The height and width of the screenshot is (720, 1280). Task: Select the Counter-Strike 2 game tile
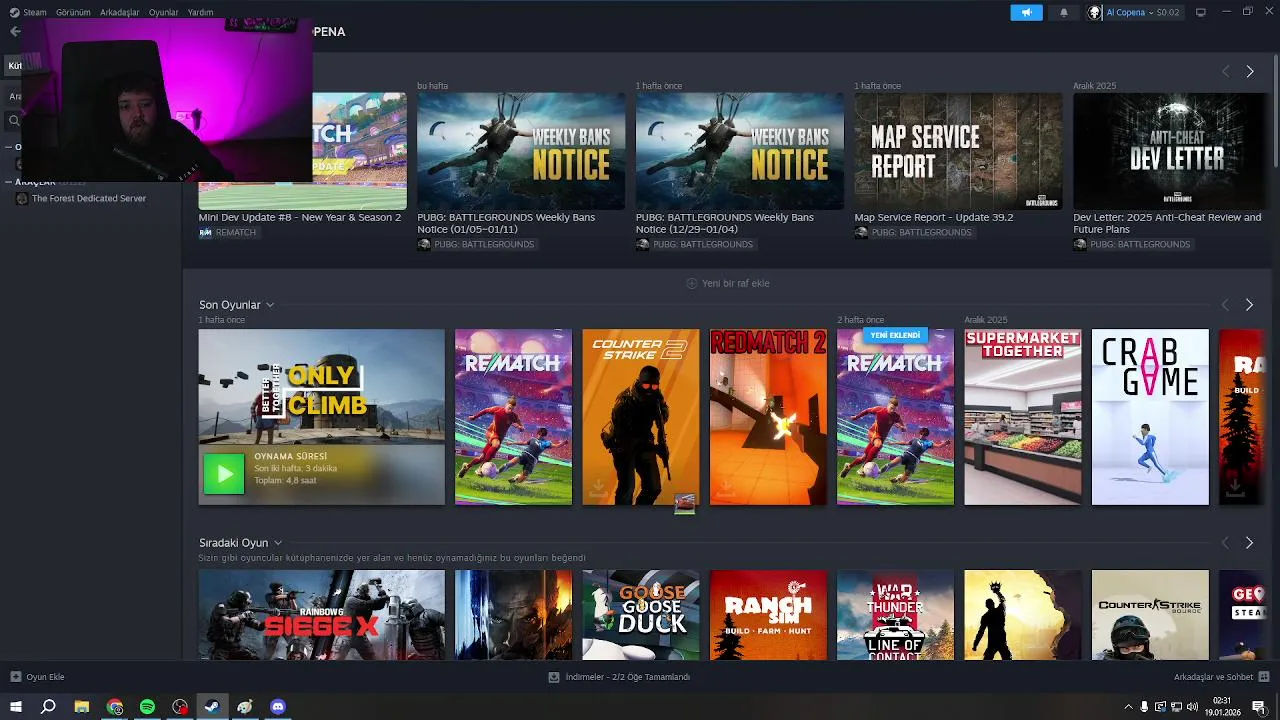(641, 417)
